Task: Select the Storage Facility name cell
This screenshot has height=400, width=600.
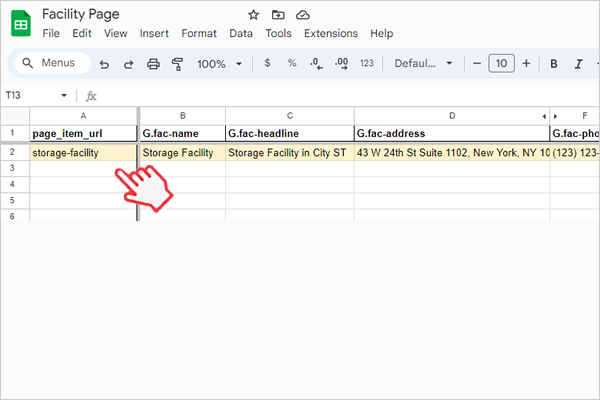Action: coord(183,152)
